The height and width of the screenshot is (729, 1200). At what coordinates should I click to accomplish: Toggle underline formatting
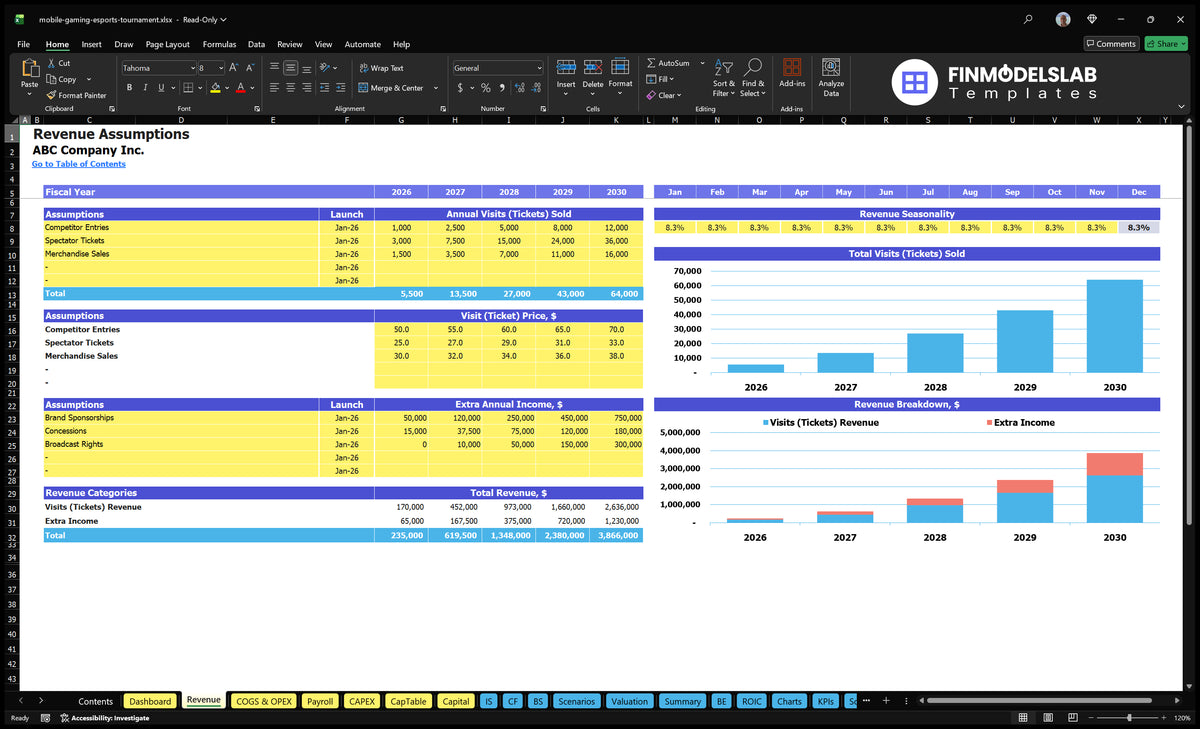point(159,88)
